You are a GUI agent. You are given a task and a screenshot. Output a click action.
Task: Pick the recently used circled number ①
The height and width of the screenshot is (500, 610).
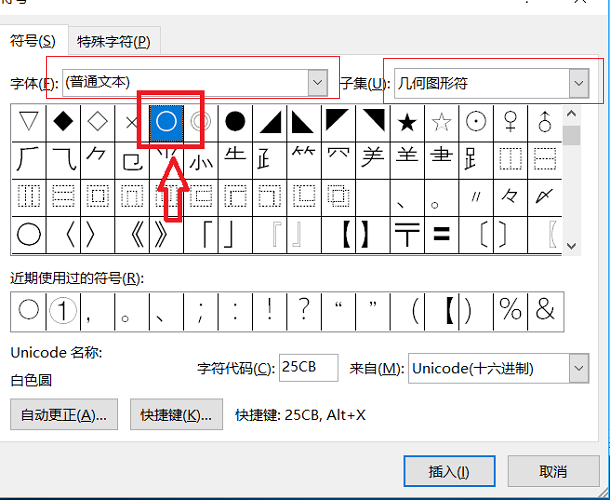(x=63, y=311)
